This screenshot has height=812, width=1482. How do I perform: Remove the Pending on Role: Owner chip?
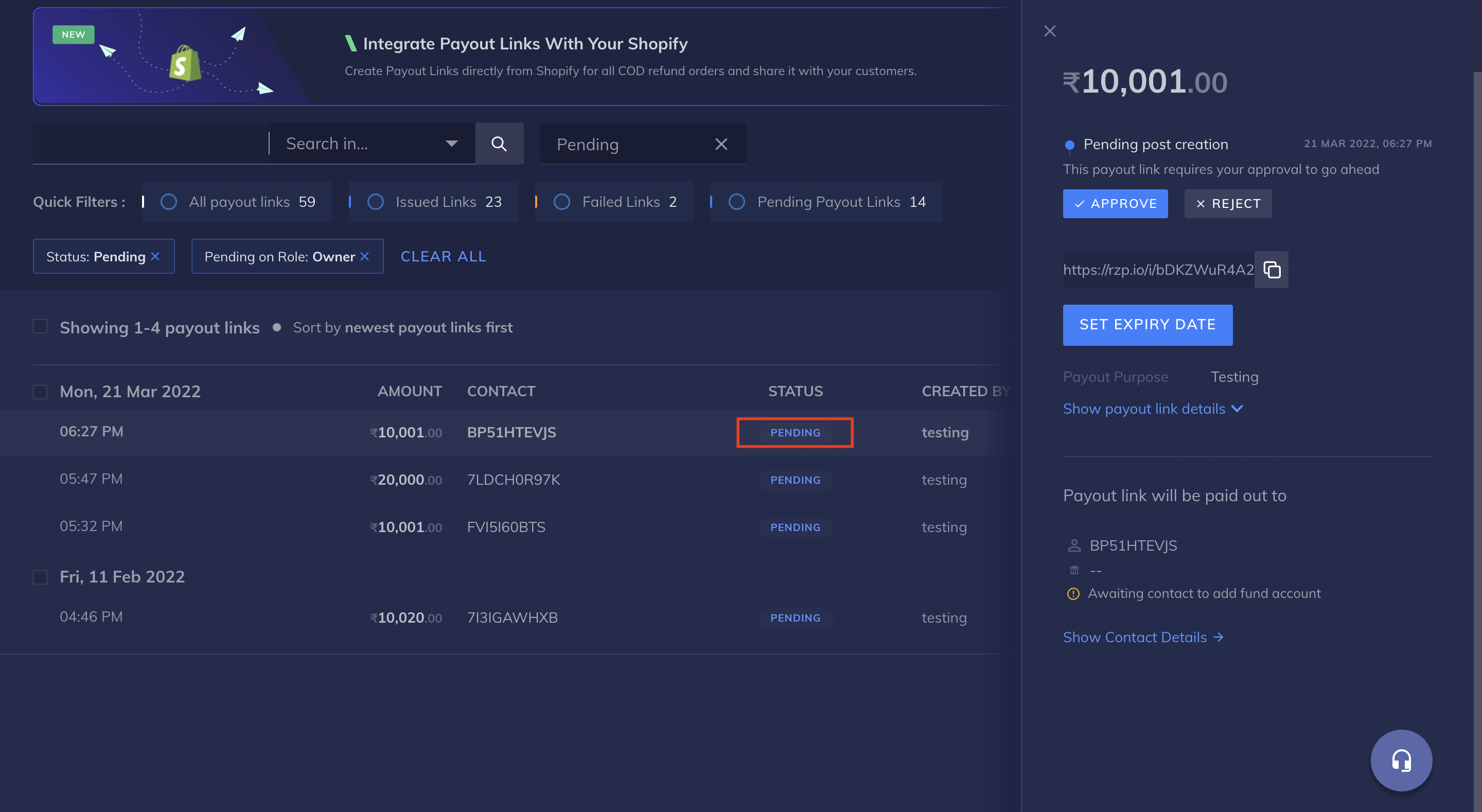point(365,256)
